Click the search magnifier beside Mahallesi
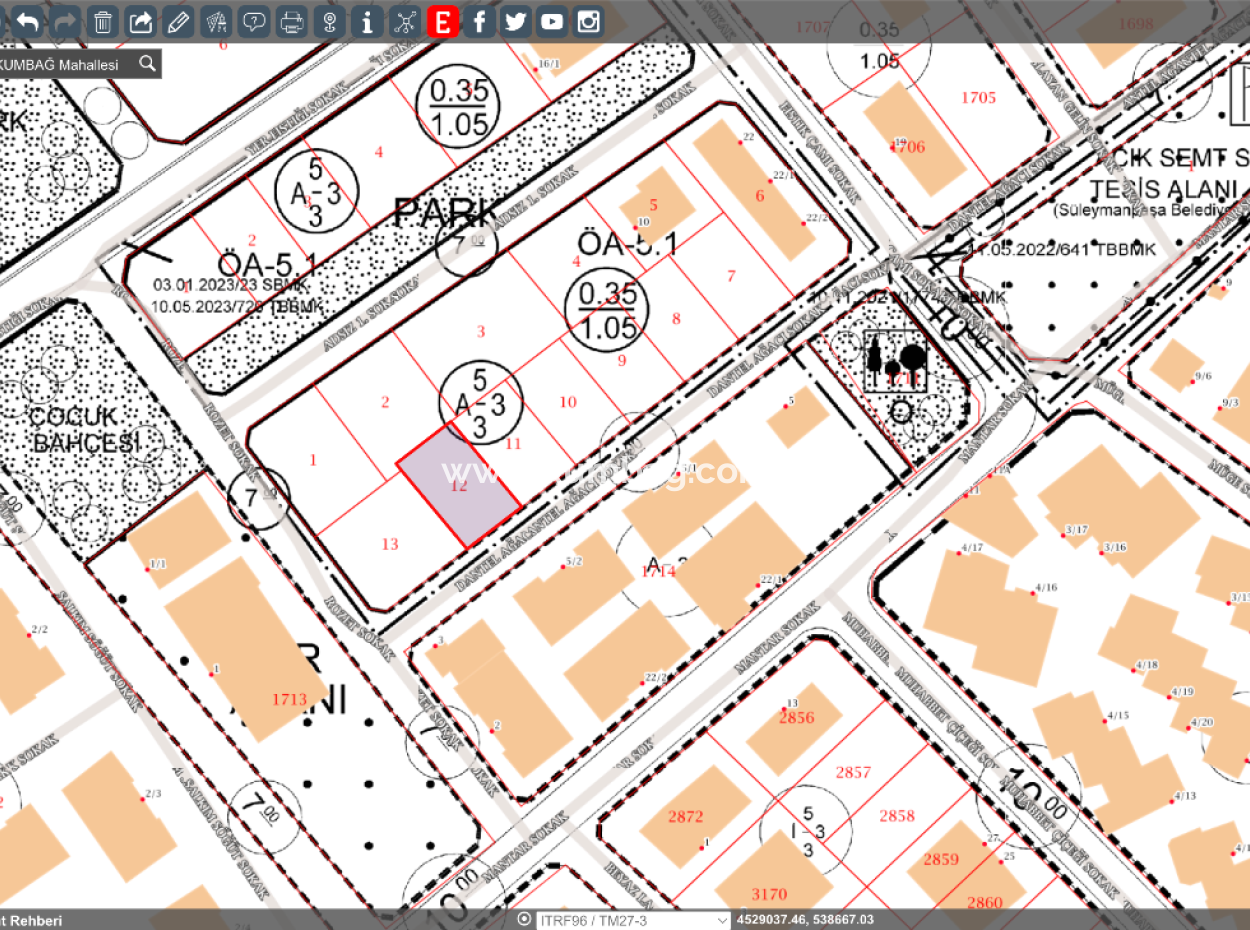The width and height of the screenshot is (1250, 930). tap(147, 64)
